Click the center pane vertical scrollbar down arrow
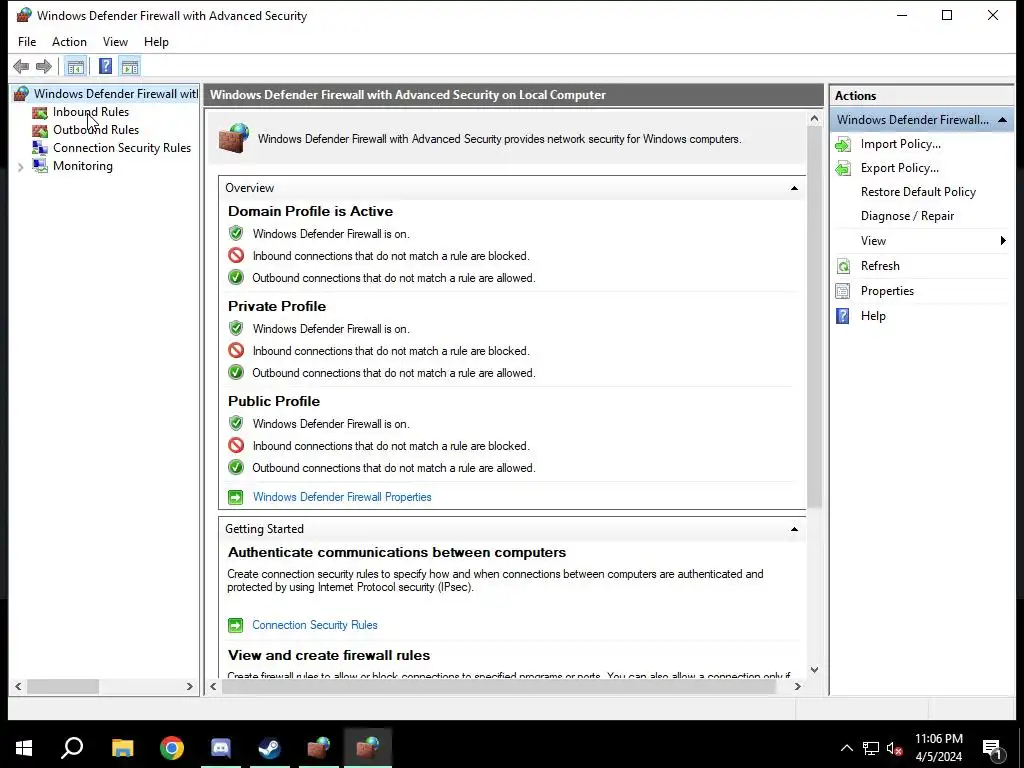This screenshot has width=1024, height=768. point(814,669)
